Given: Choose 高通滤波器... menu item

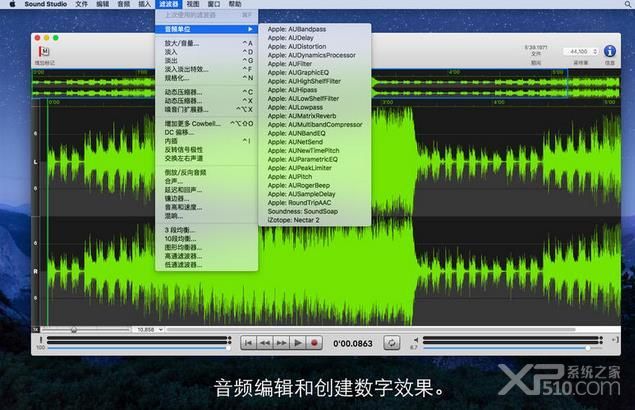Looking at the screenshot, I should coord(207,256).
